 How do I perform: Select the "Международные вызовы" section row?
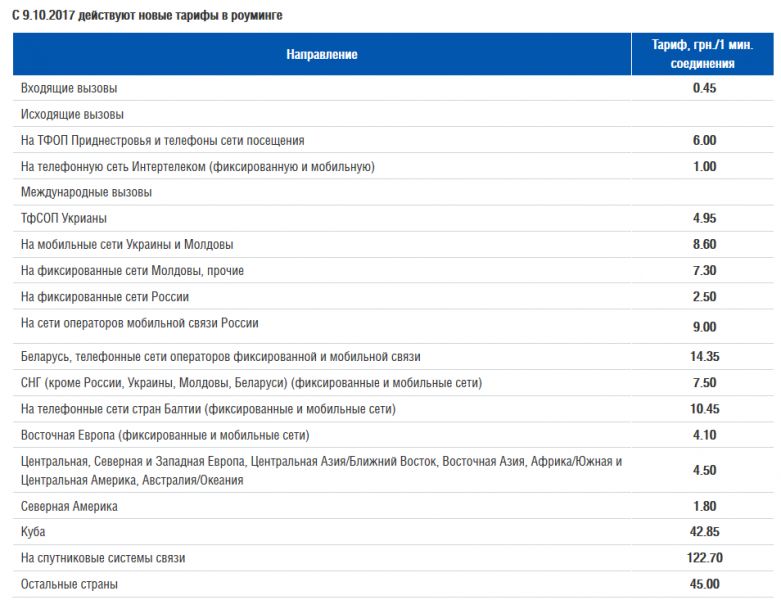point(86,192)
